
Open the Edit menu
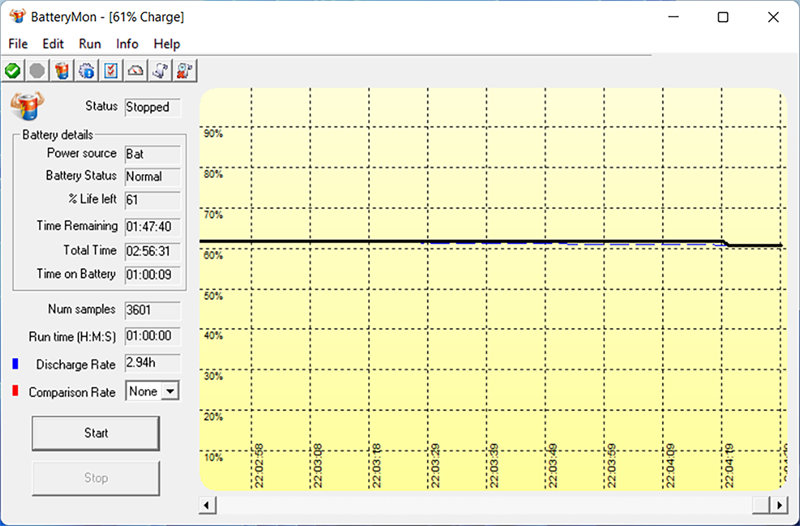click(53, 44)
